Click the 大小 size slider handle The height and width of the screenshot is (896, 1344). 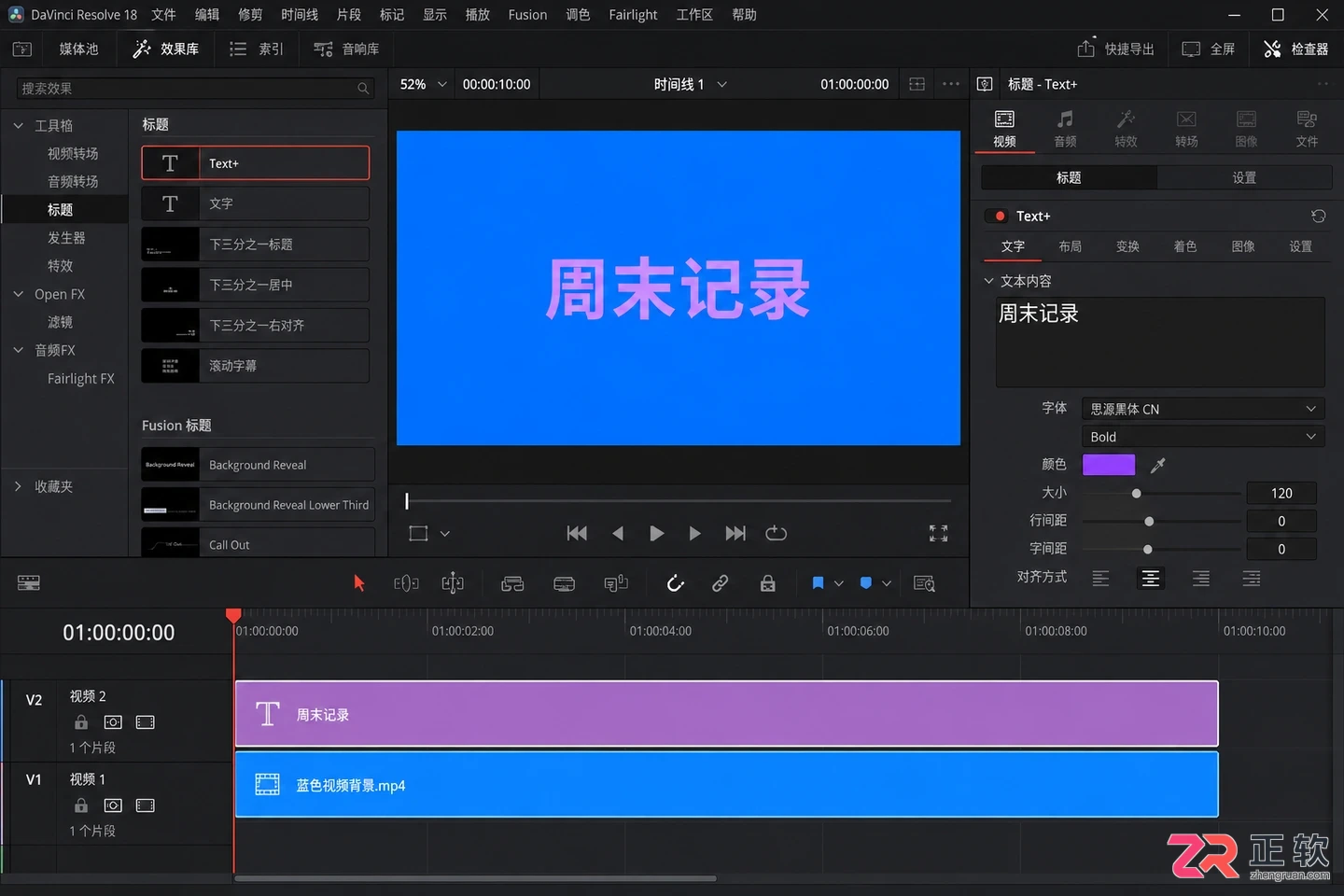[x=1136, y=493]
